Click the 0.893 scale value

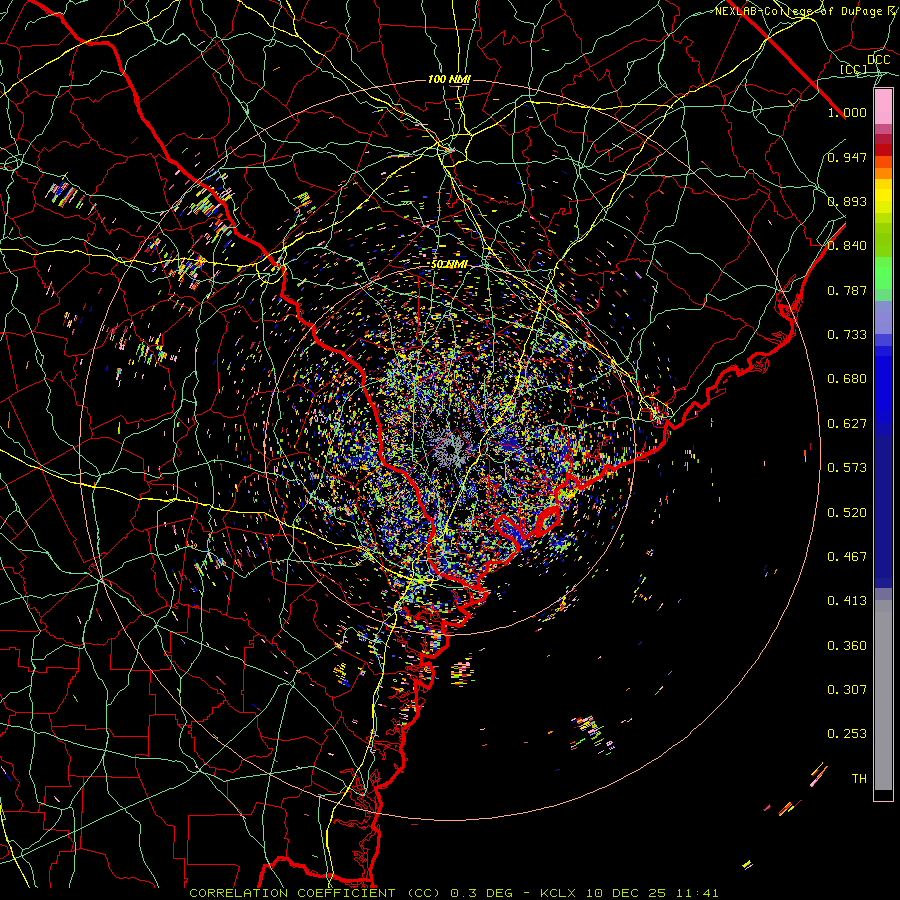(x=847, y=201)
